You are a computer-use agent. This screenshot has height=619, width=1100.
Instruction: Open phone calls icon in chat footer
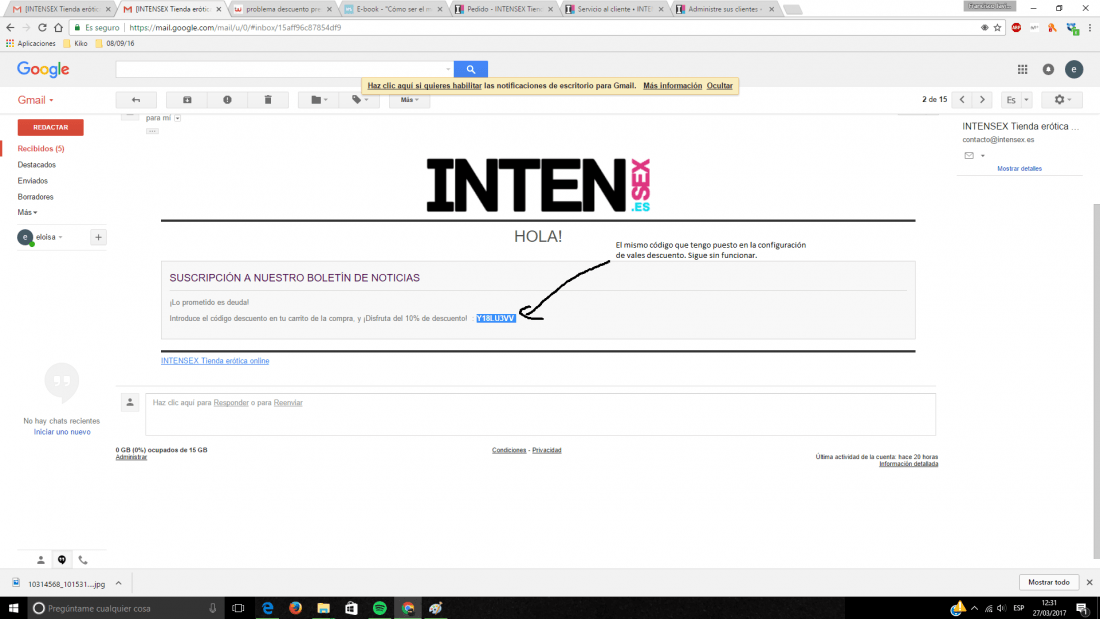(83, 560)
